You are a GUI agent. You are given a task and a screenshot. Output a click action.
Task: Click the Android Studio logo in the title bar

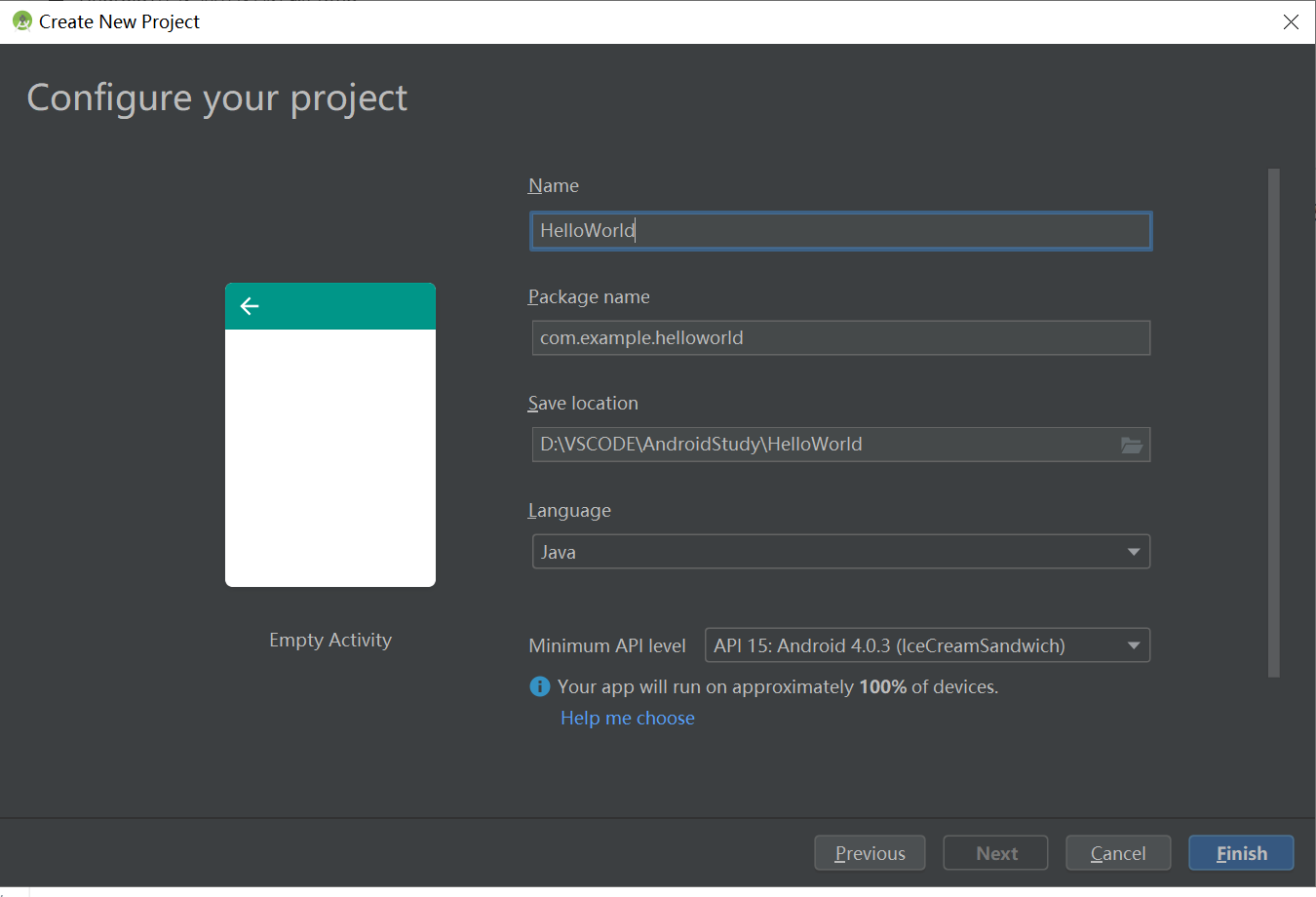(21, 20)
